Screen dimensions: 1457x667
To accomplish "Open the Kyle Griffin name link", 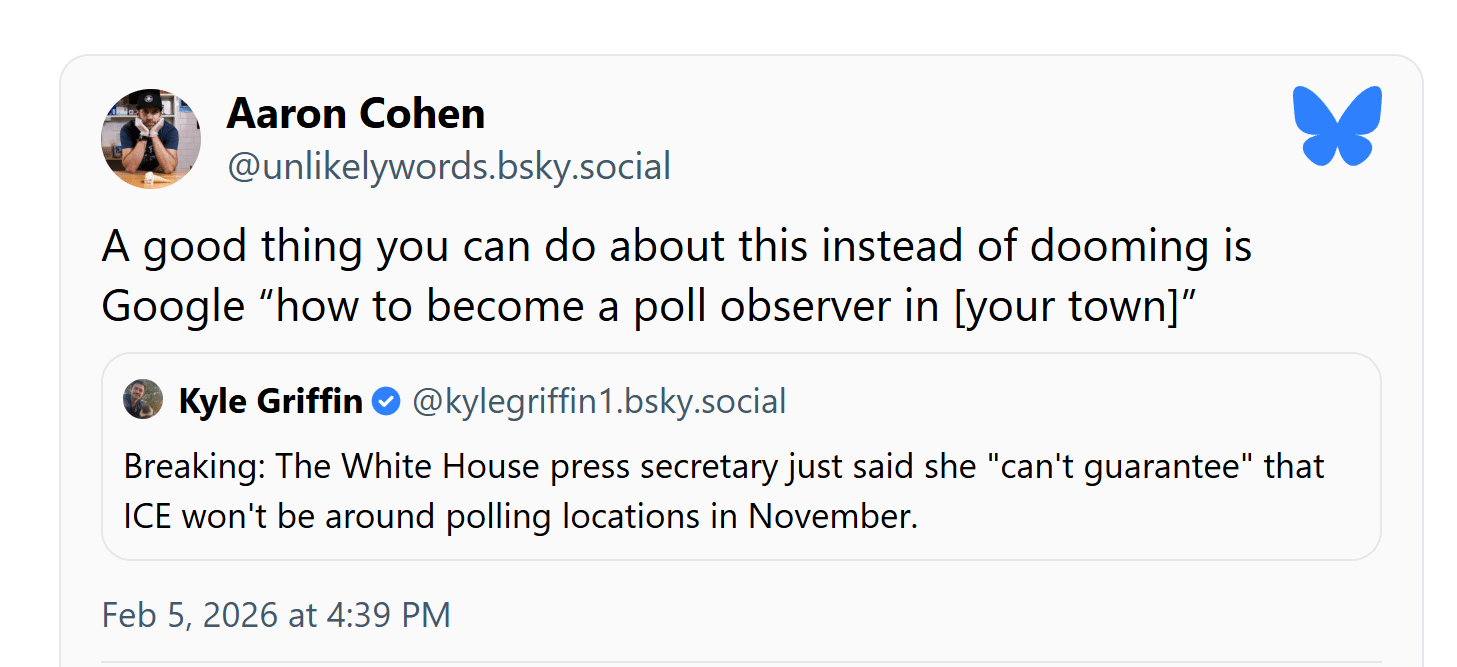I will click(x=270, y=402).
